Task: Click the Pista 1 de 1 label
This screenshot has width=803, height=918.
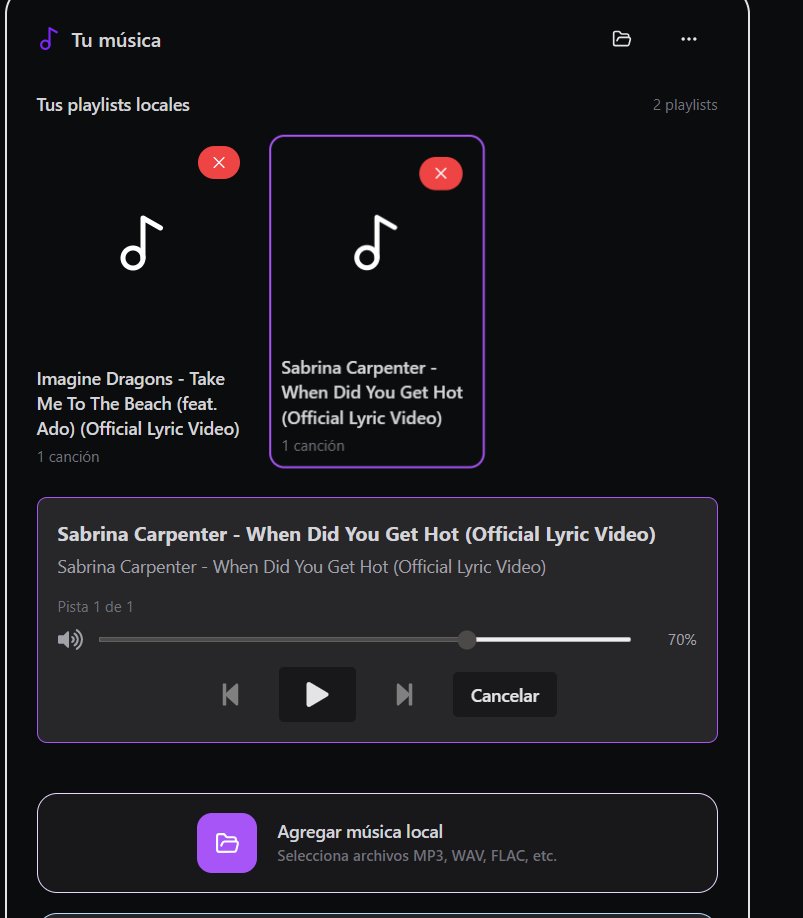Action: pos(95,607)
